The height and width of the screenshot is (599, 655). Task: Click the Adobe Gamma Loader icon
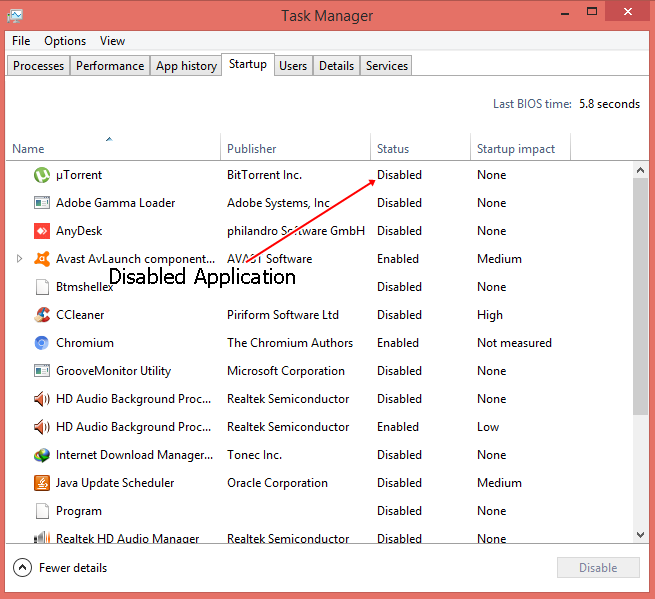click(x=42, y=203)
